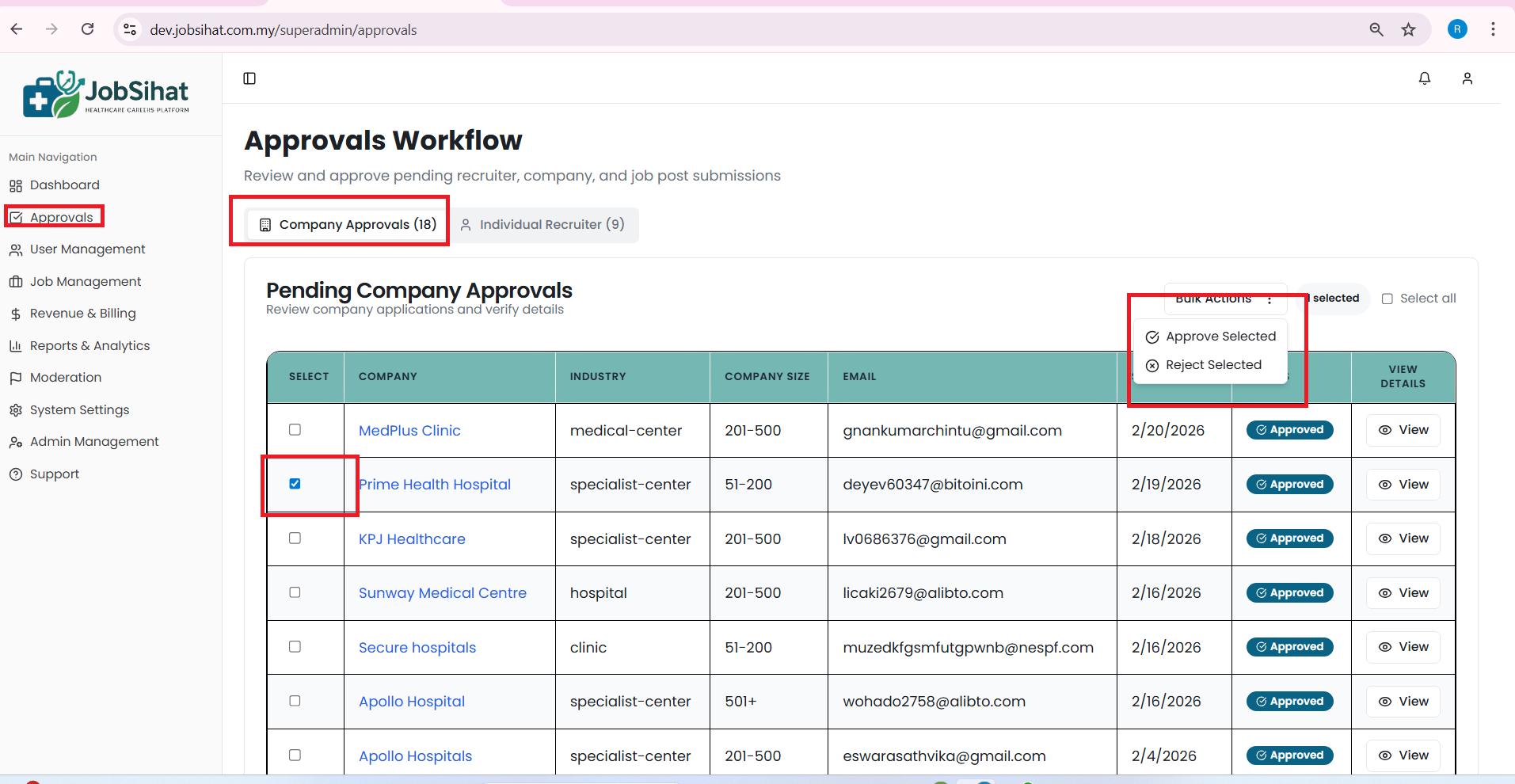The height and width of the screenshot is (784, 1515).
Task: Uncheck the Prime Health Hospital checkbox
Action: (295, 484)
